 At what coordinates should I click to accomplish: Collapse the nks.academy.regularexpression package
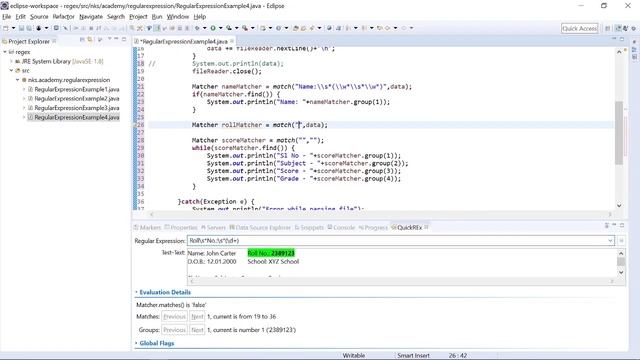18,80
